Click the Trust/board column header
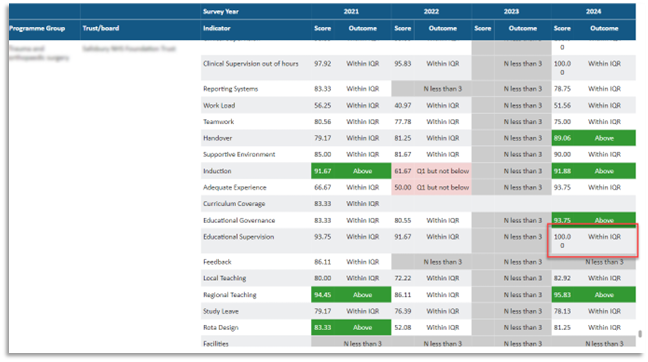This screenshot has width=648, height=362. click(101, 29)
